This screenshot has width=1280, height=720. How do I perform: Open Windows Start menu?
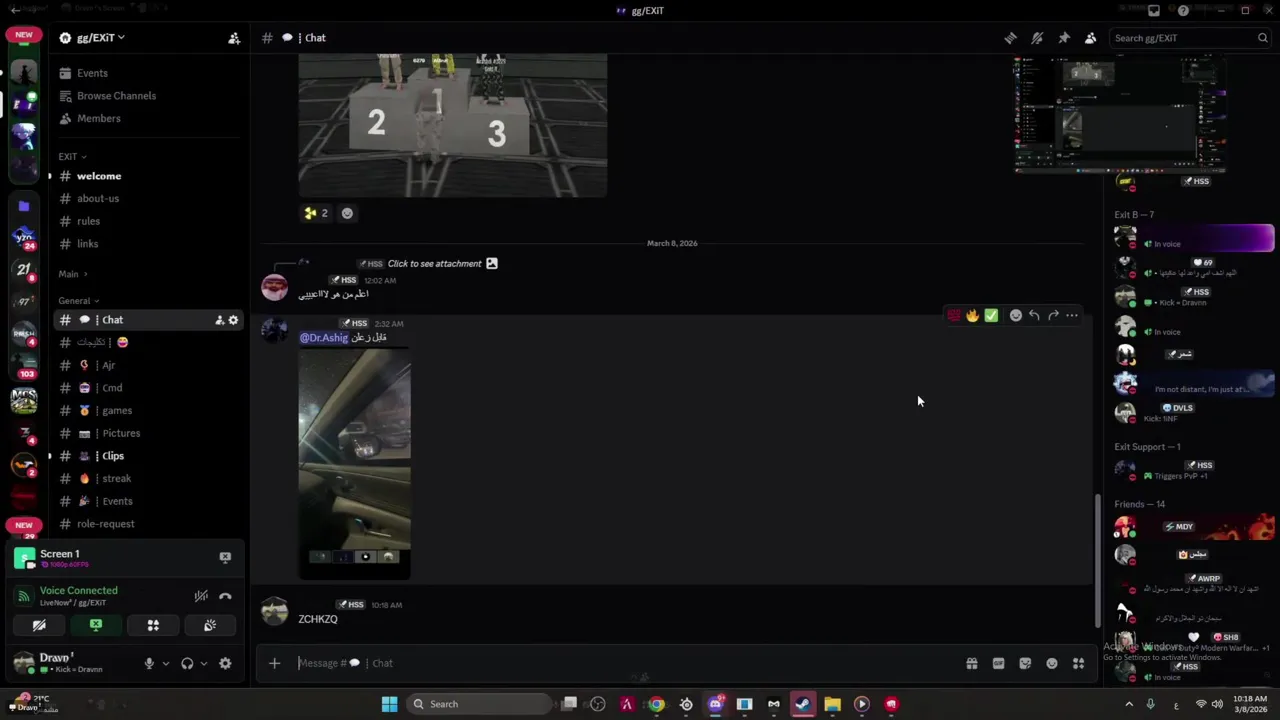[x=389, y=704]
